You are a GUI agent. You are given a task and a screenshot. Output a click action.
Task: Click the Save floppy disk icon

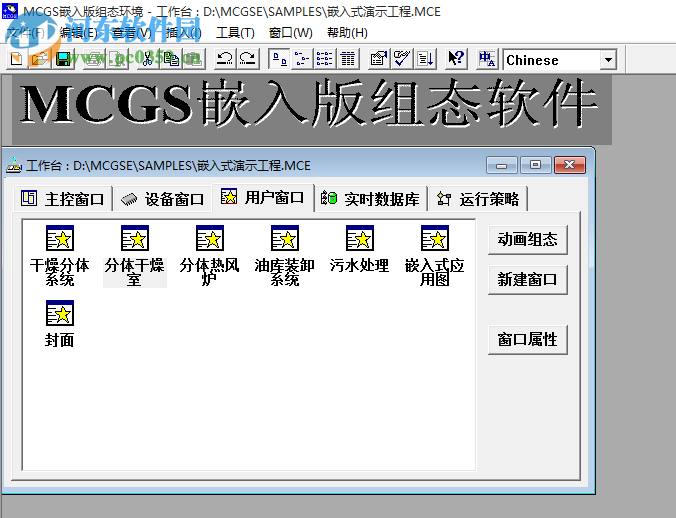click(63, 59)
